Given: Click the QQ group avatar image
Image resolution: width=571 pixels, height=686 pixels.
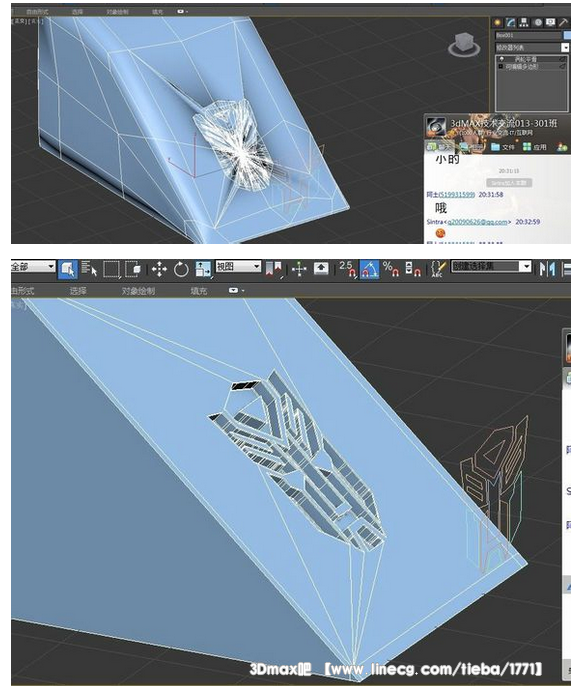Looking at the screenshot, I should 436,127.
